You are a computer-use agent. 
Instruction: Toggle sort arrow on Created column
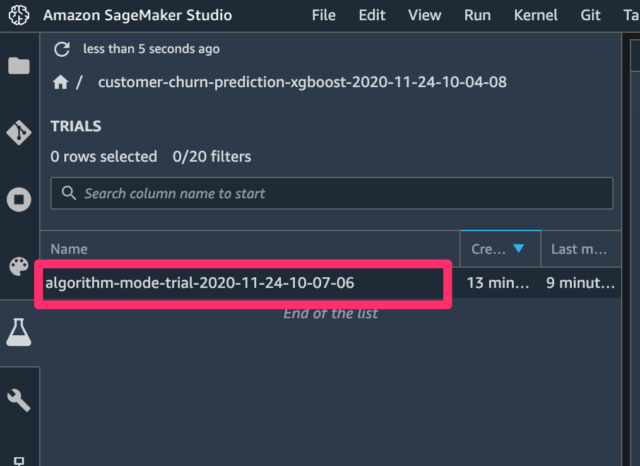pyautogui.click(x=518, y=249)
